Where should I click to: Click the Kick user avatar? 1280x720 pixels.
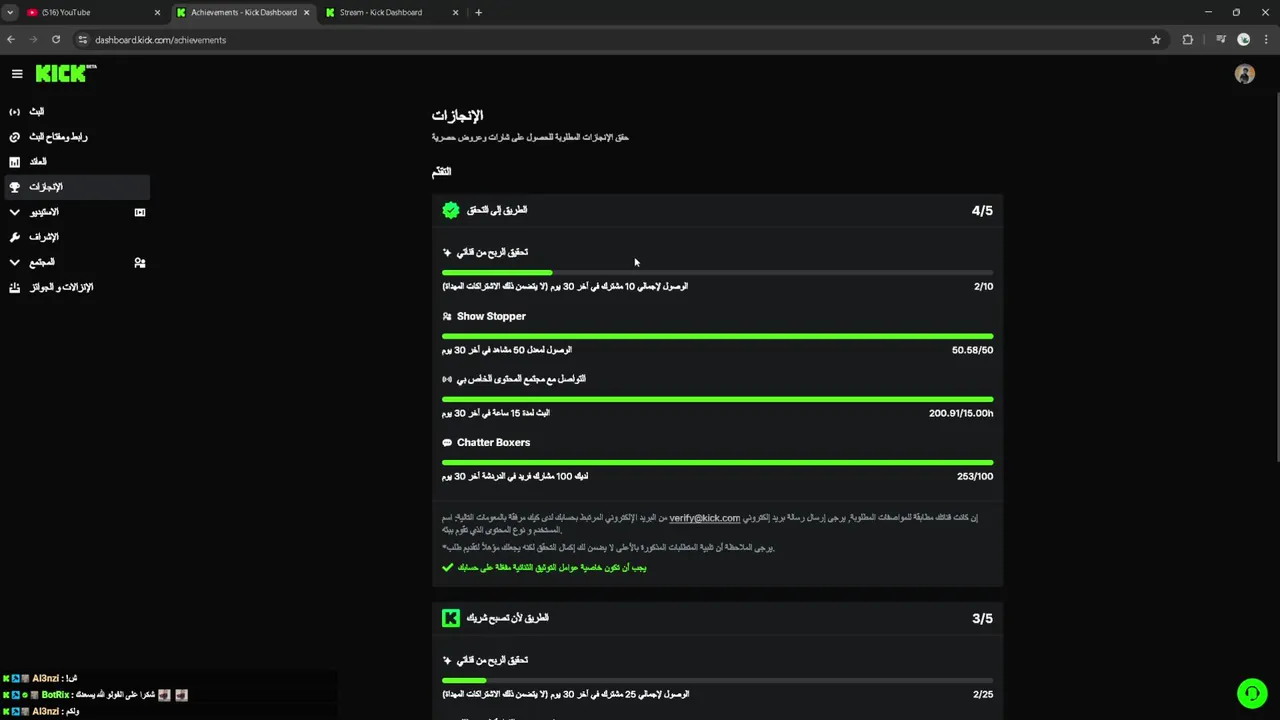(1244, 75)
